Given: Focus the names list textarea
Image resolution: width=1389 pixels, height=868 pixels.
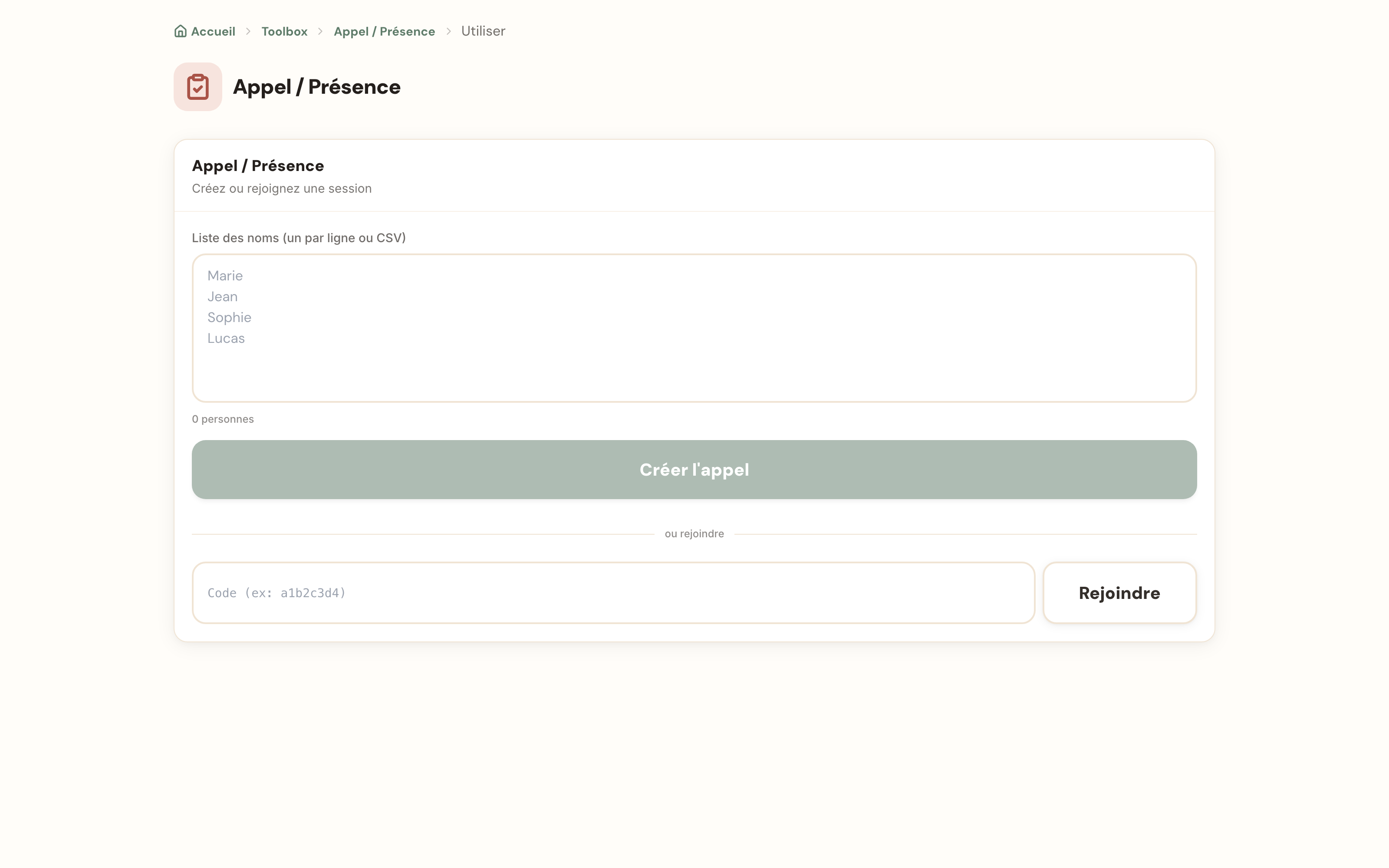Looking at the screenshot, I should pos(694,328).
